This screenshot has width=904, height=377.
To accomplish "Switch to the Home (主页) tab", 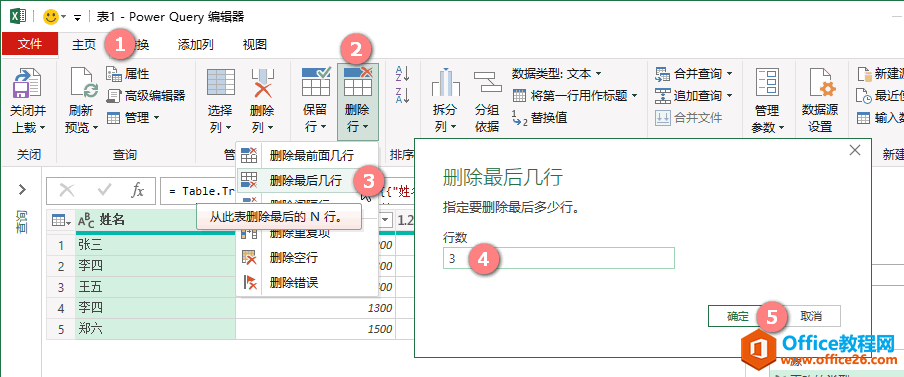I will 84,44.
